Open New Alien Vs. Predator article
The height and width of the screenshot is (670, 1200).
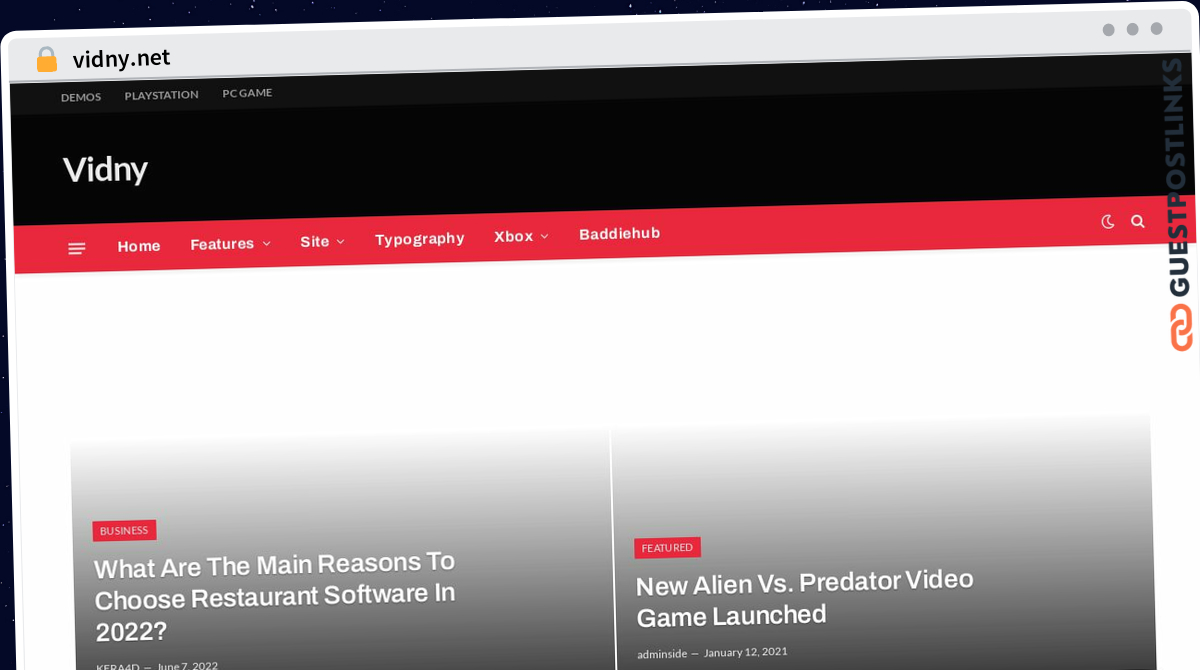point(805,598)
